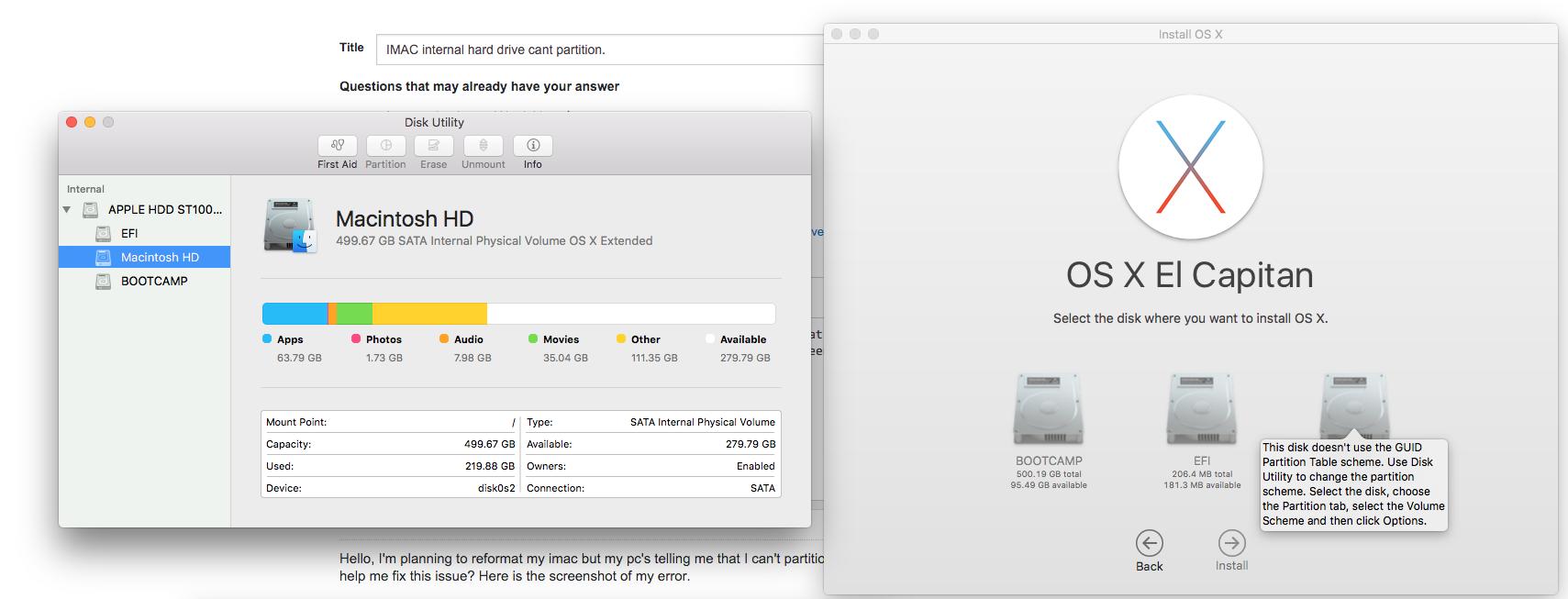The image size is (1568, 599).
Task: Click the Device disk0s2 value
Action: [496, 488]
